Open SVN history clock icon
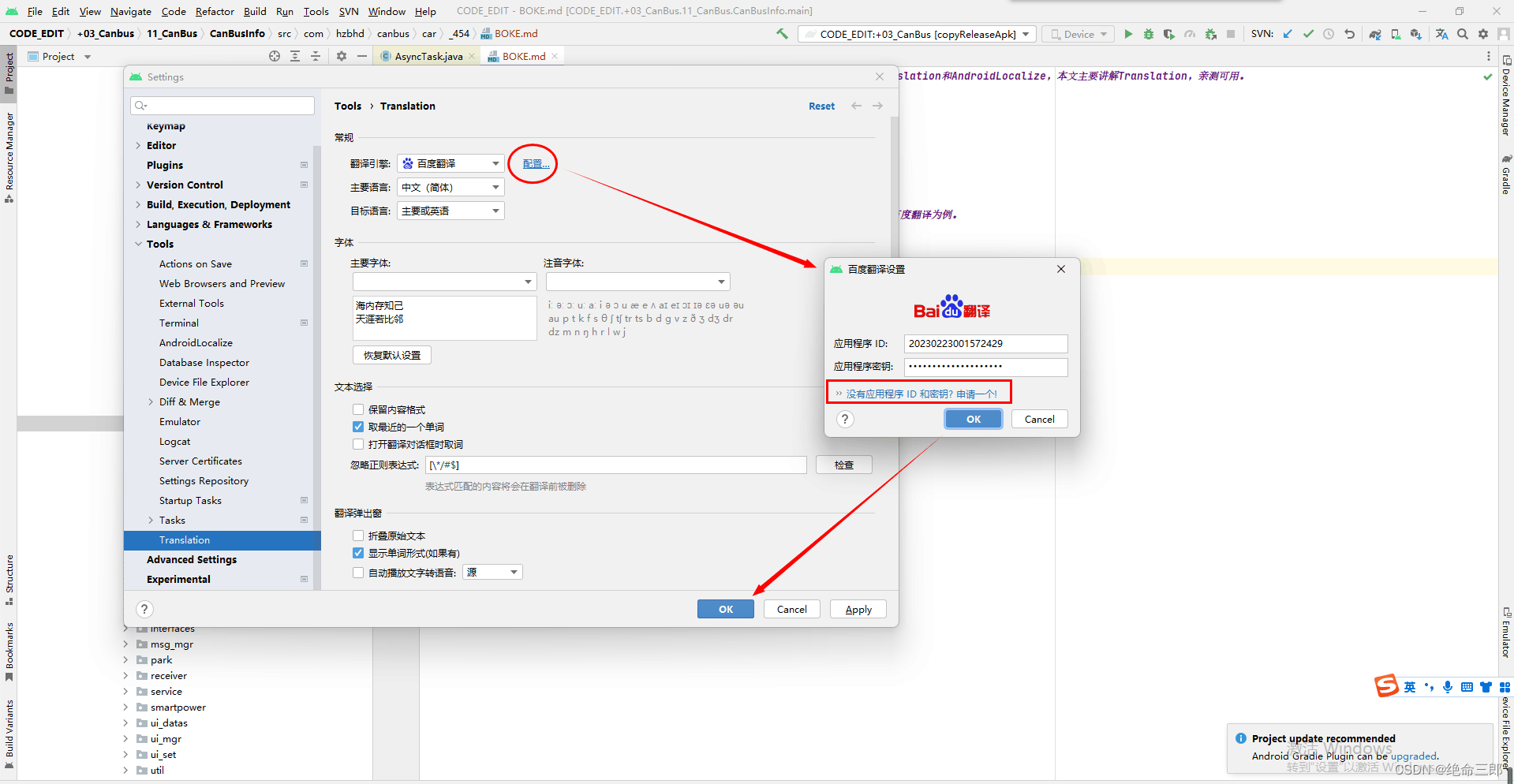 point(1329,34)
